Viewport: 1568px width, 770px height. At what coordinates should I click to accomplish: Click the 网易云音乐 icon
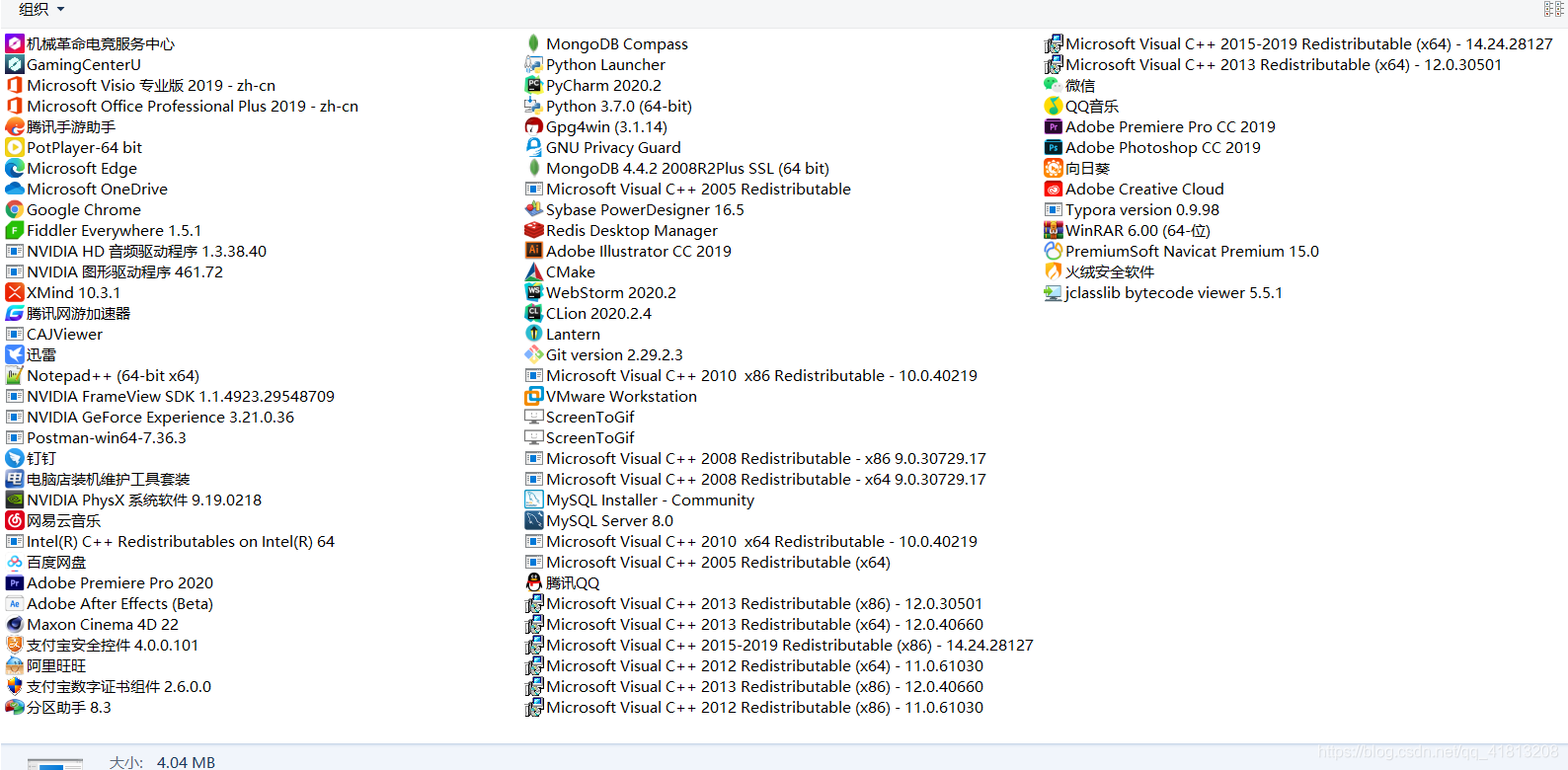pos(15,520)
